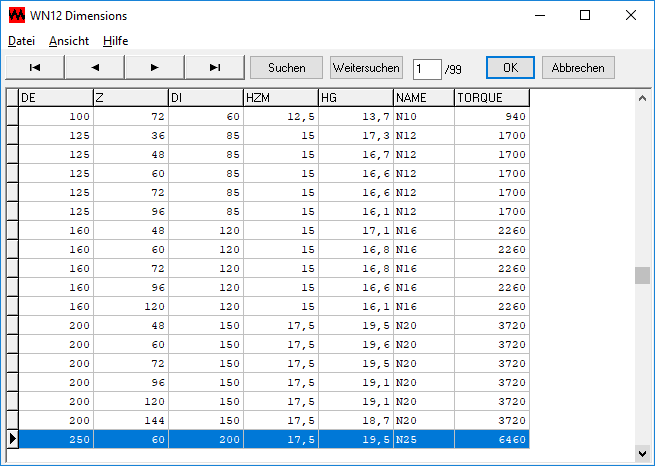Go to previous record arrow button

pos(94,67)
